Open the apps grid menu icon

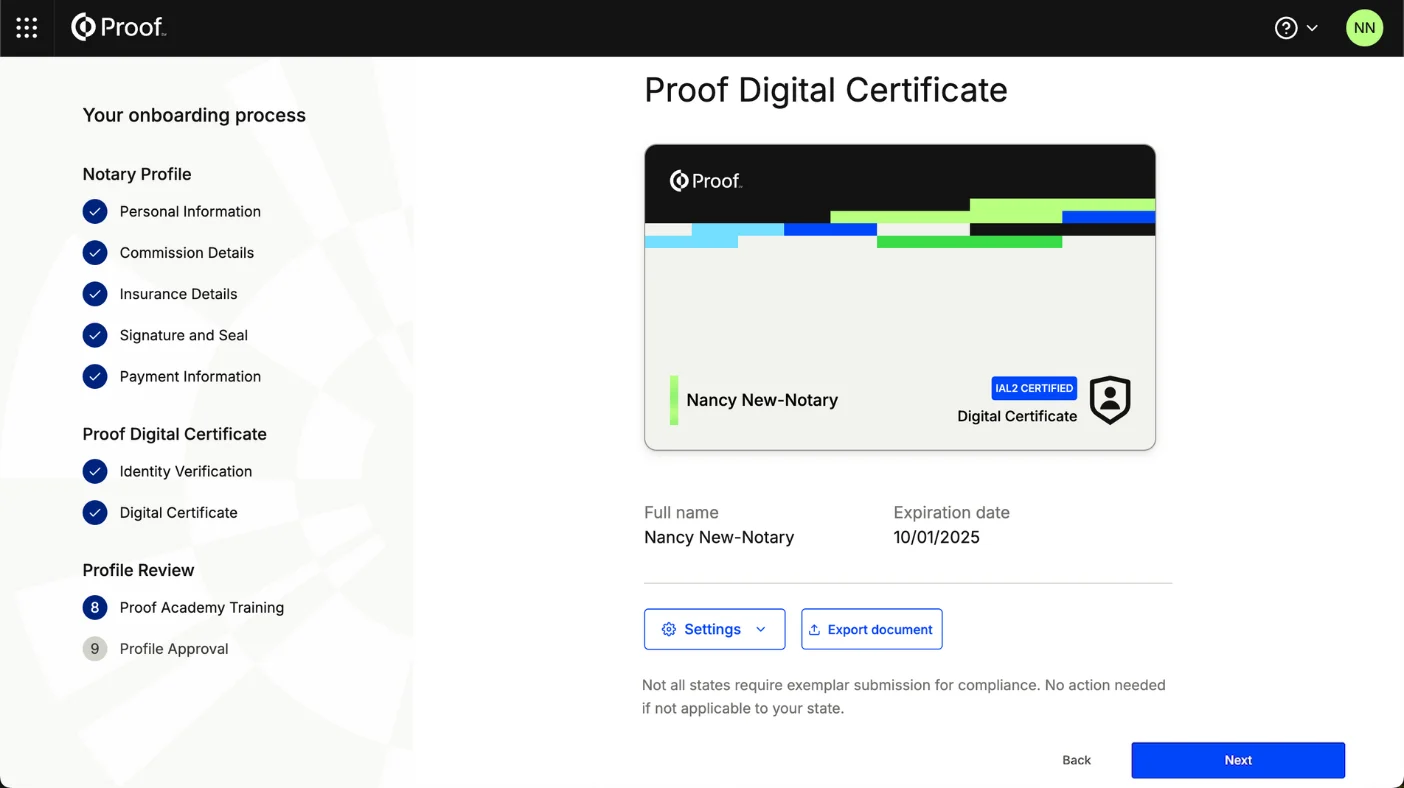pos(27,28)
